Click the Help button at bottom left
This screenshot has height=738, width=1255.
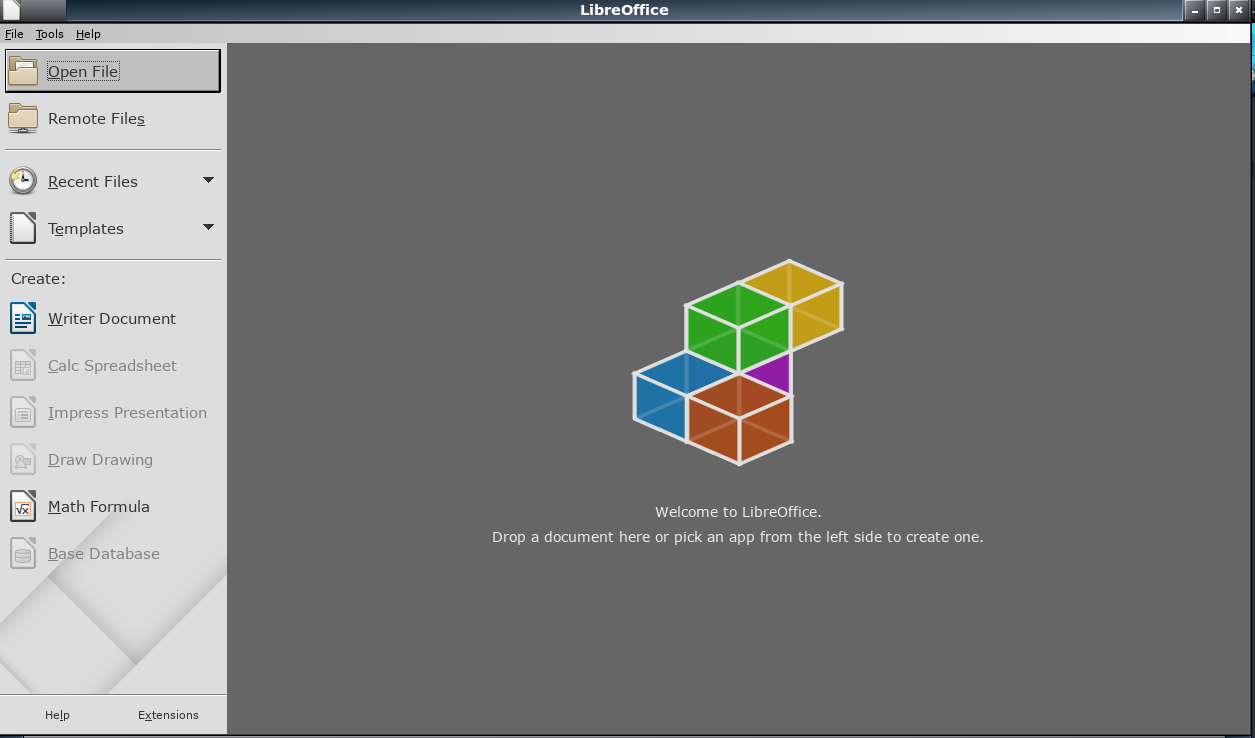(57, 715)
